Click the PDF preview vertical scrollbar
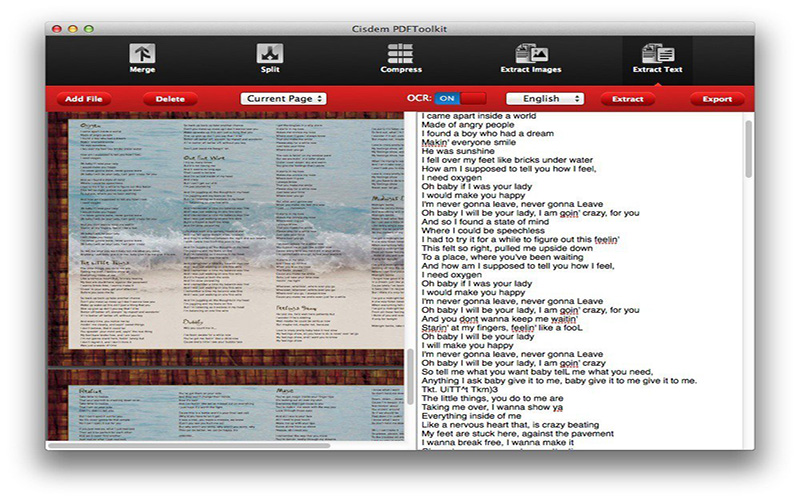 click(x=410, y=376)
